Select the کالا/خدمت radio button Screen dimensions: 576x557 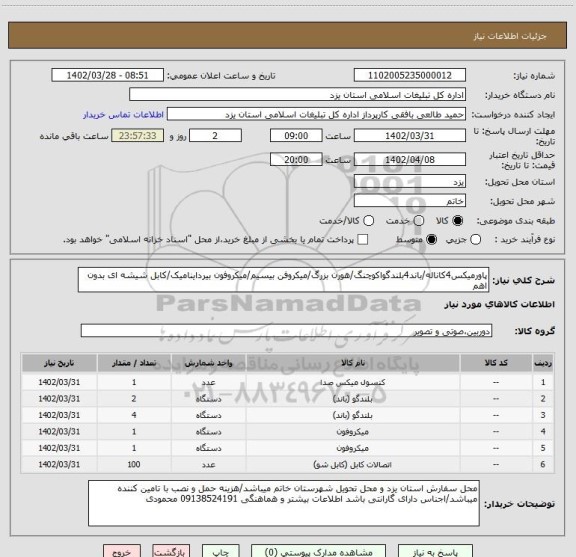(368, 221)
